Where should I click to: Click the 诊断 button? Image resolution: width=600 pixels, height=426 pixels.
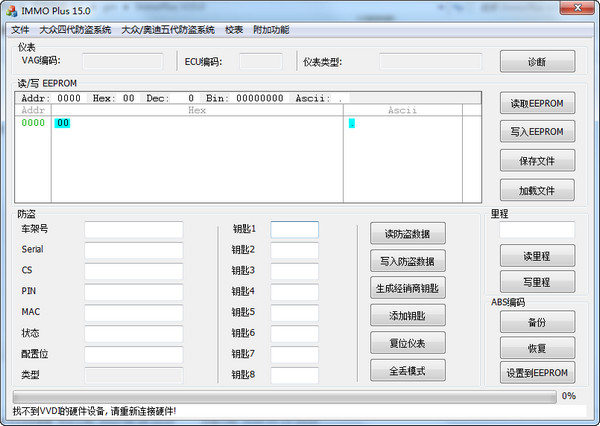537,62
